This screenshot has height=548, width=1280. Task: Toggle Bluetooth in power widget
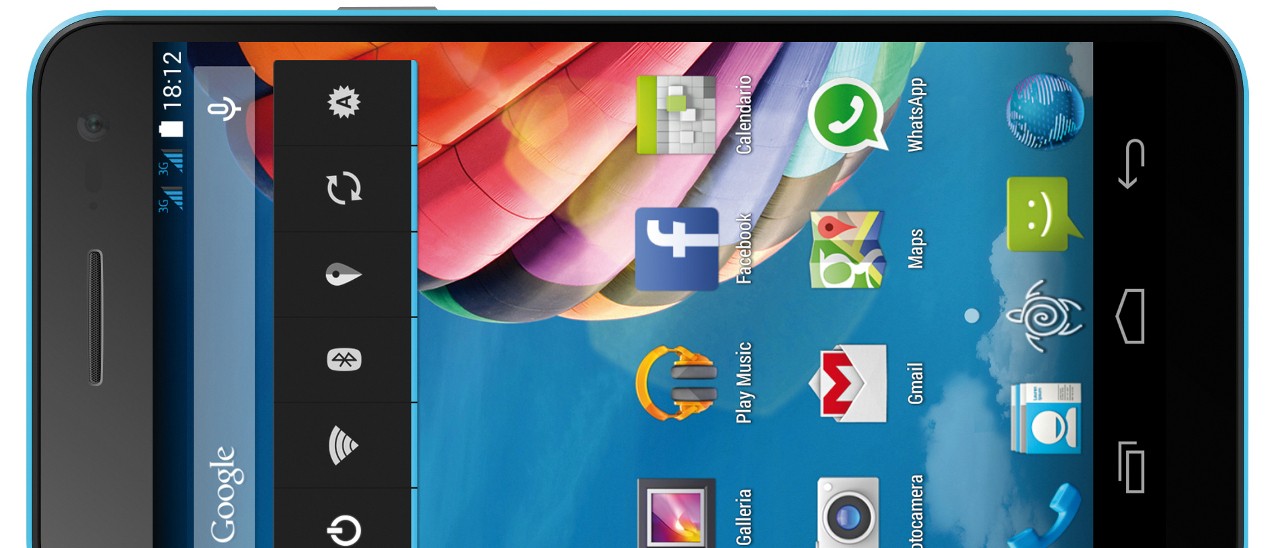pyautogui.click(x=344, y=360)
